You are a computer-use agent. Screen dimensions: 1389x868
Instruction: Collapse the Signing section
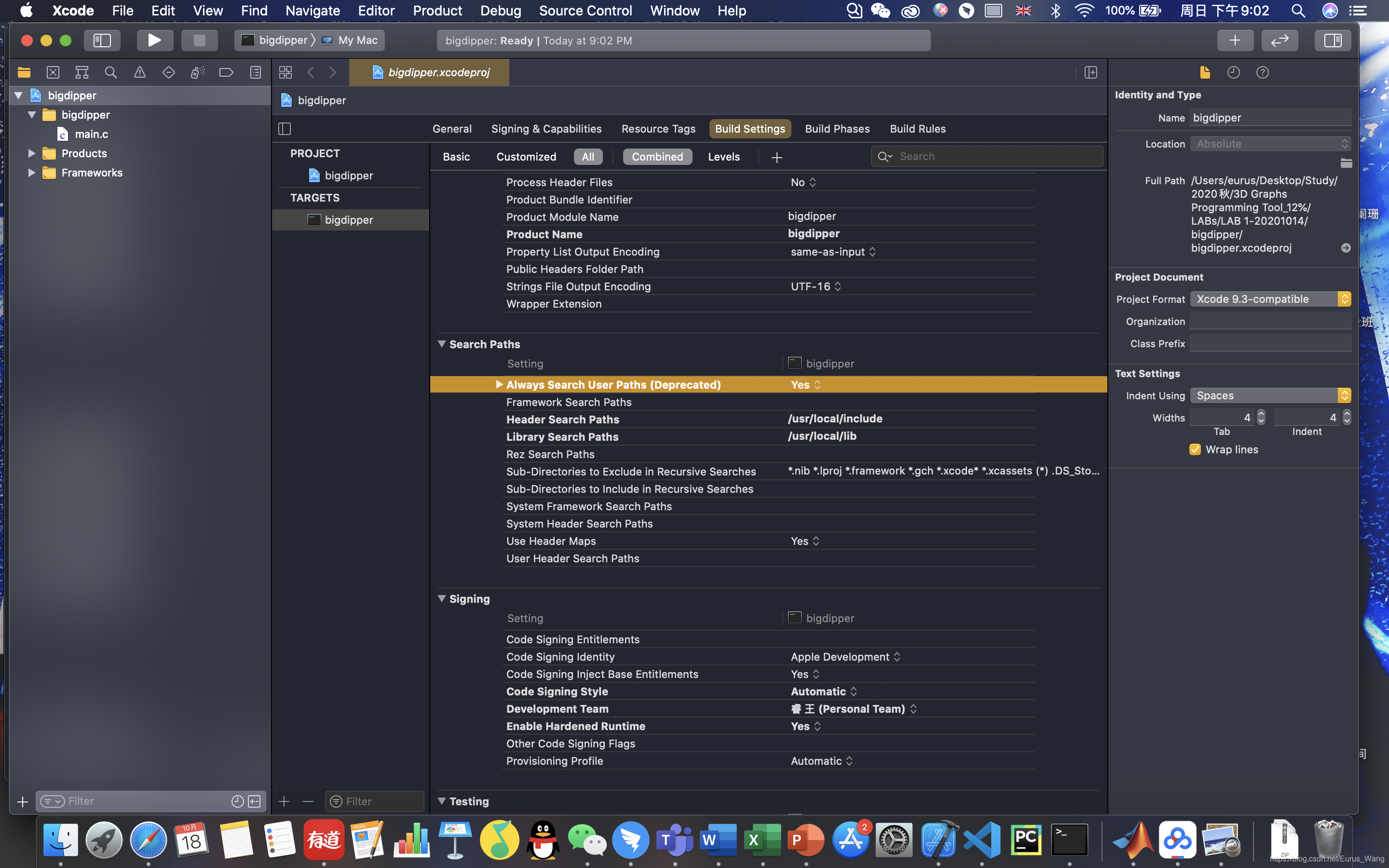click(441, 598)
